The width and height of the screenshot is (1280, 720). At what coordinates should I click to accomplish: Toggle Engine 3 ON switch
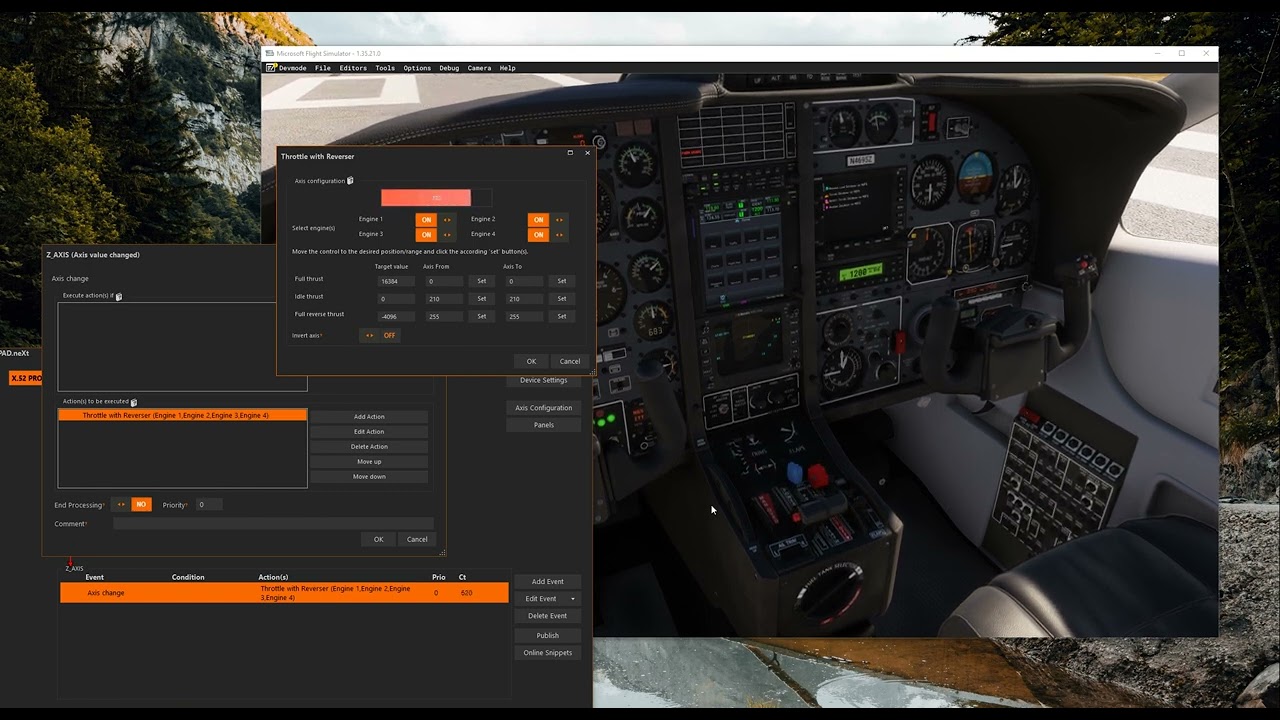[435, 235]
